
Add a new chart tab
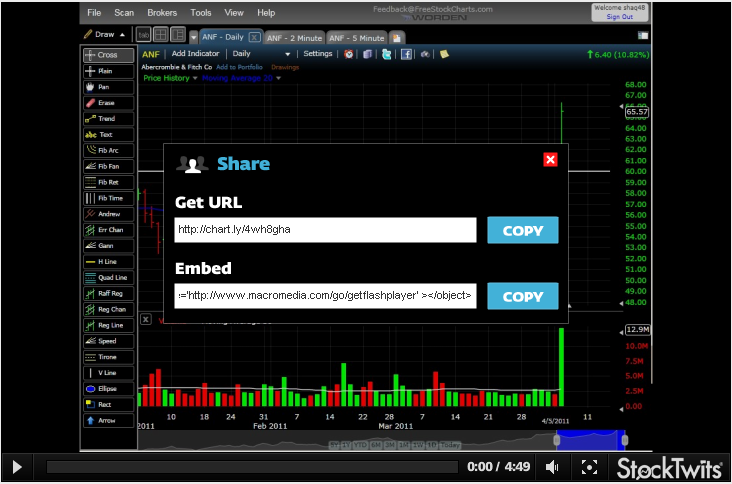pos(397,38)
